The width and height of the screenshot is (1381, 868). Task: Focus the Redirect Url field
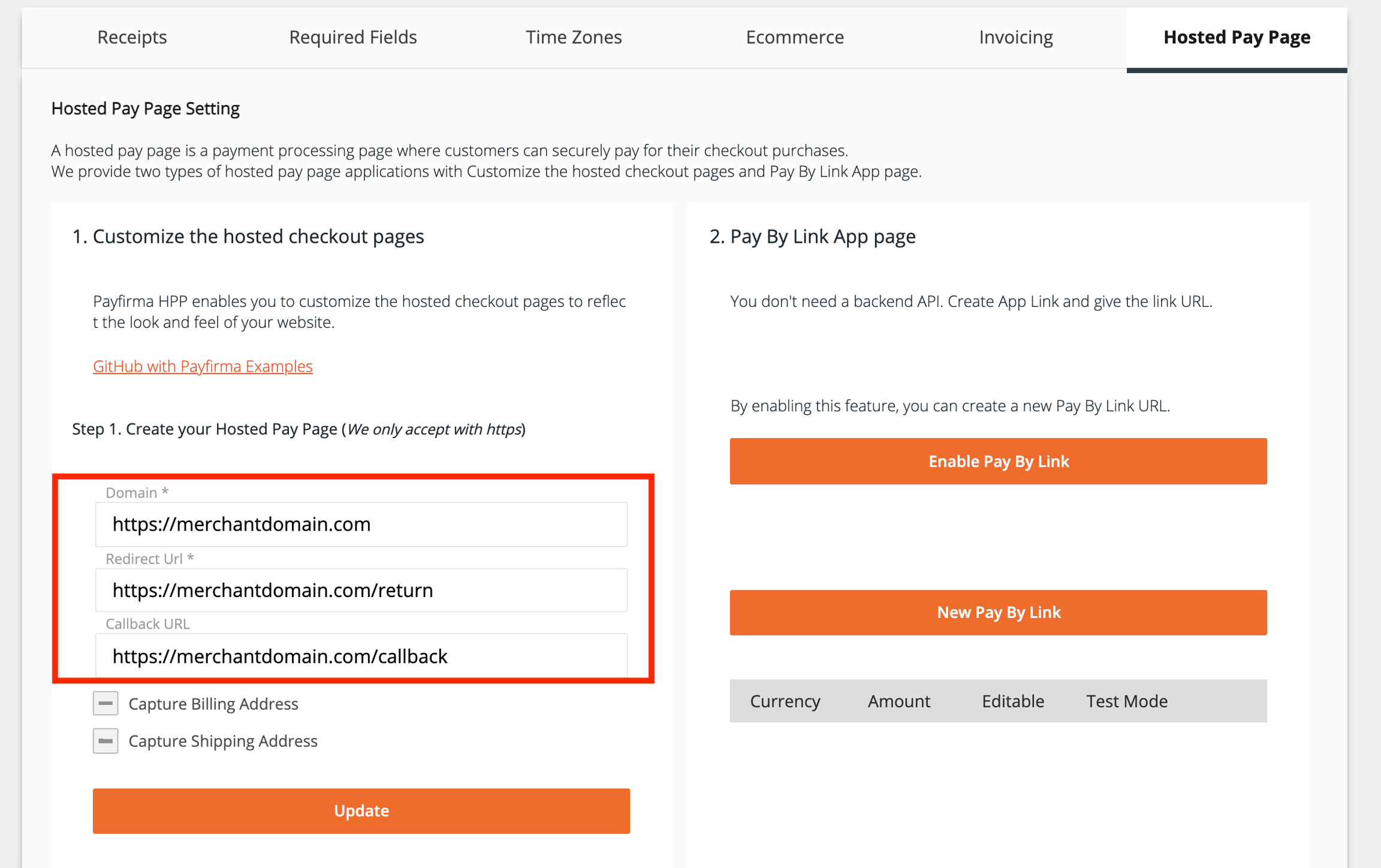361,590
